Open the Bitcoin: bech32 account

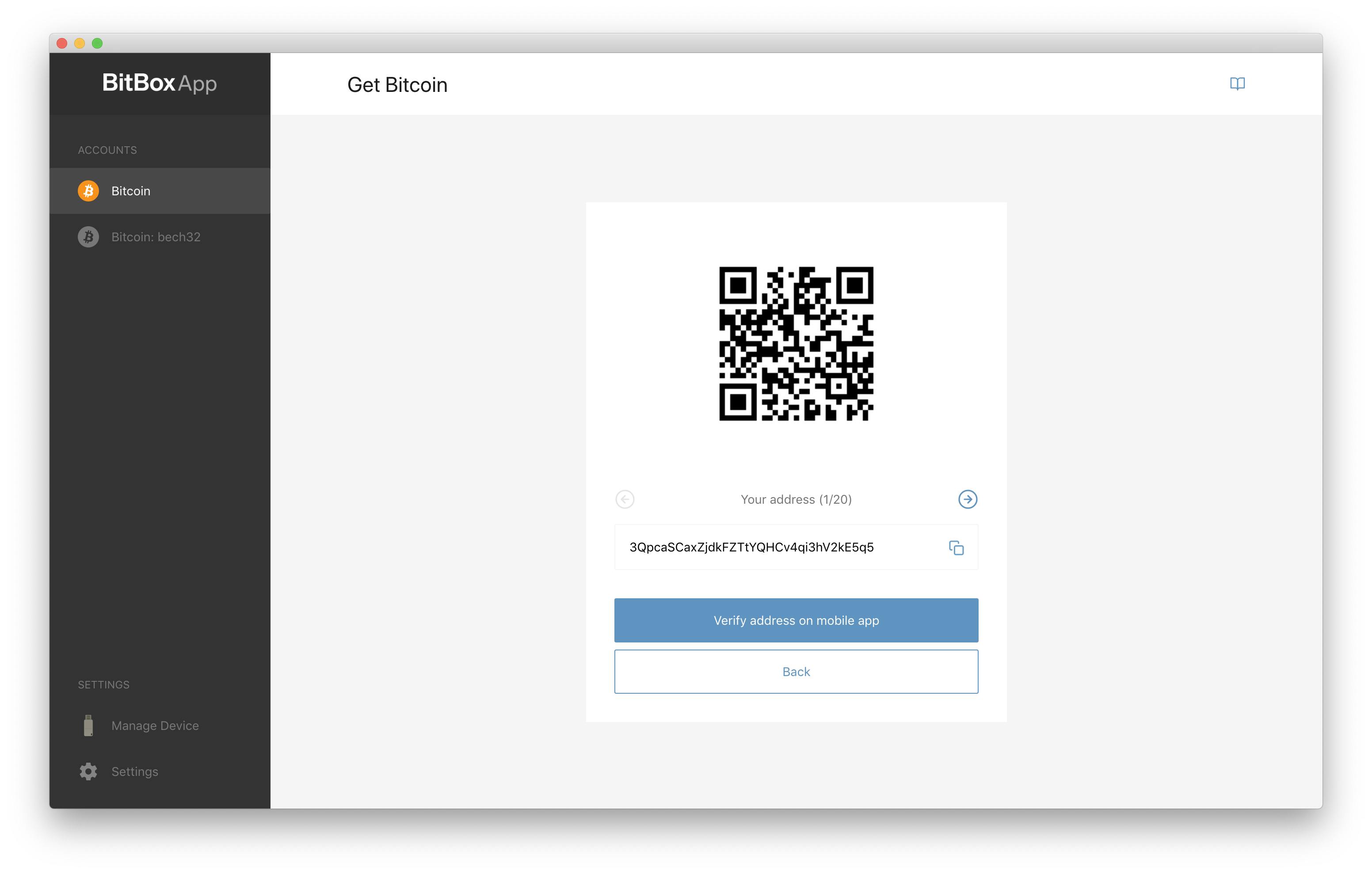pyautogui.click(x=160, y=237)
